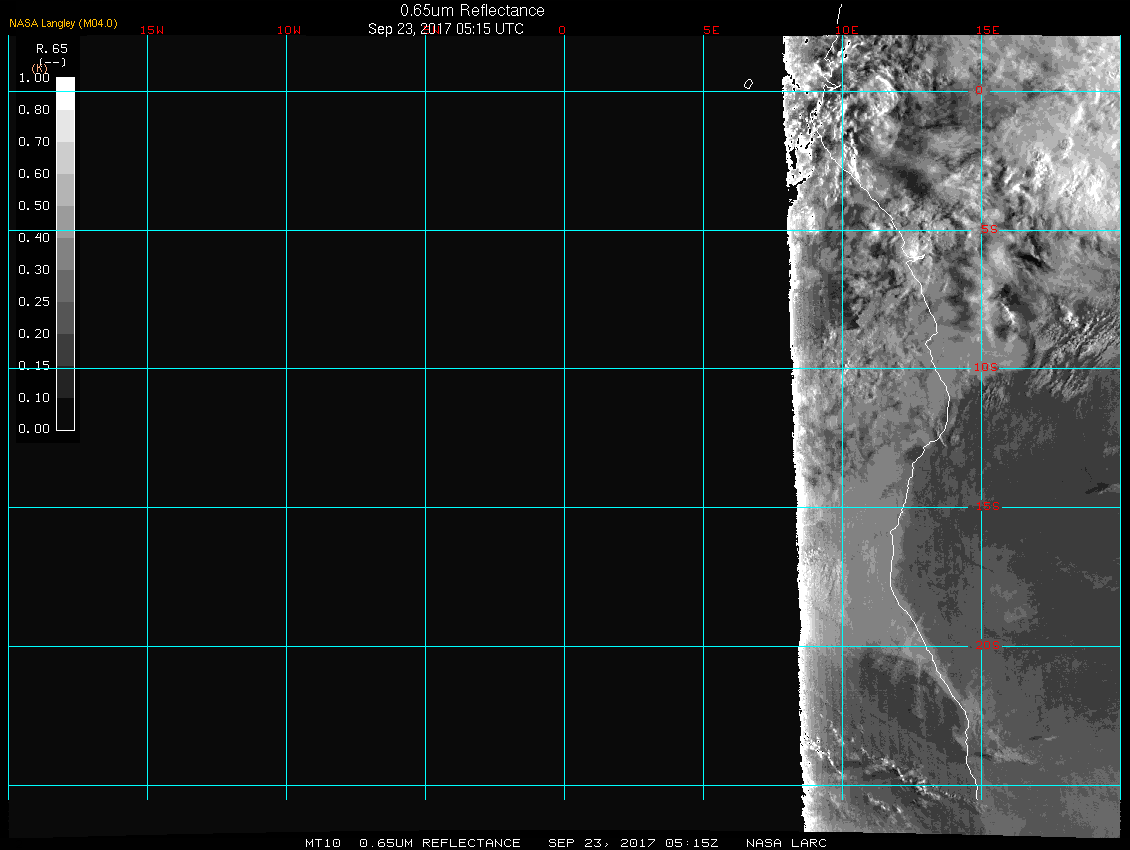Click the '15S' latitude label
Viewport: 1130px width, 850px height.
tap(988, 506)
